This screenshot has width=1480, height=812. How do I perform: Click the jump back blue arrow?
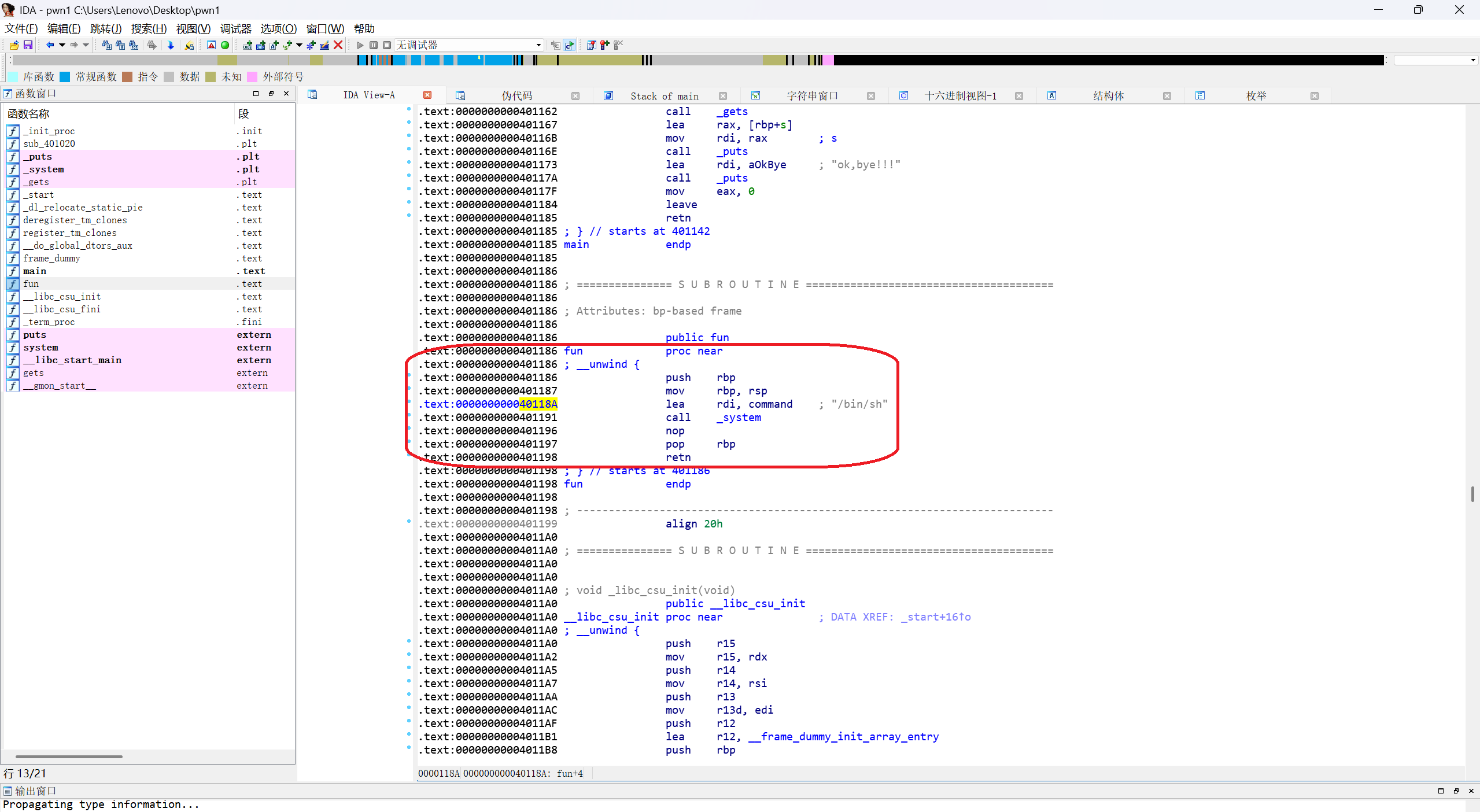point(50,45)
